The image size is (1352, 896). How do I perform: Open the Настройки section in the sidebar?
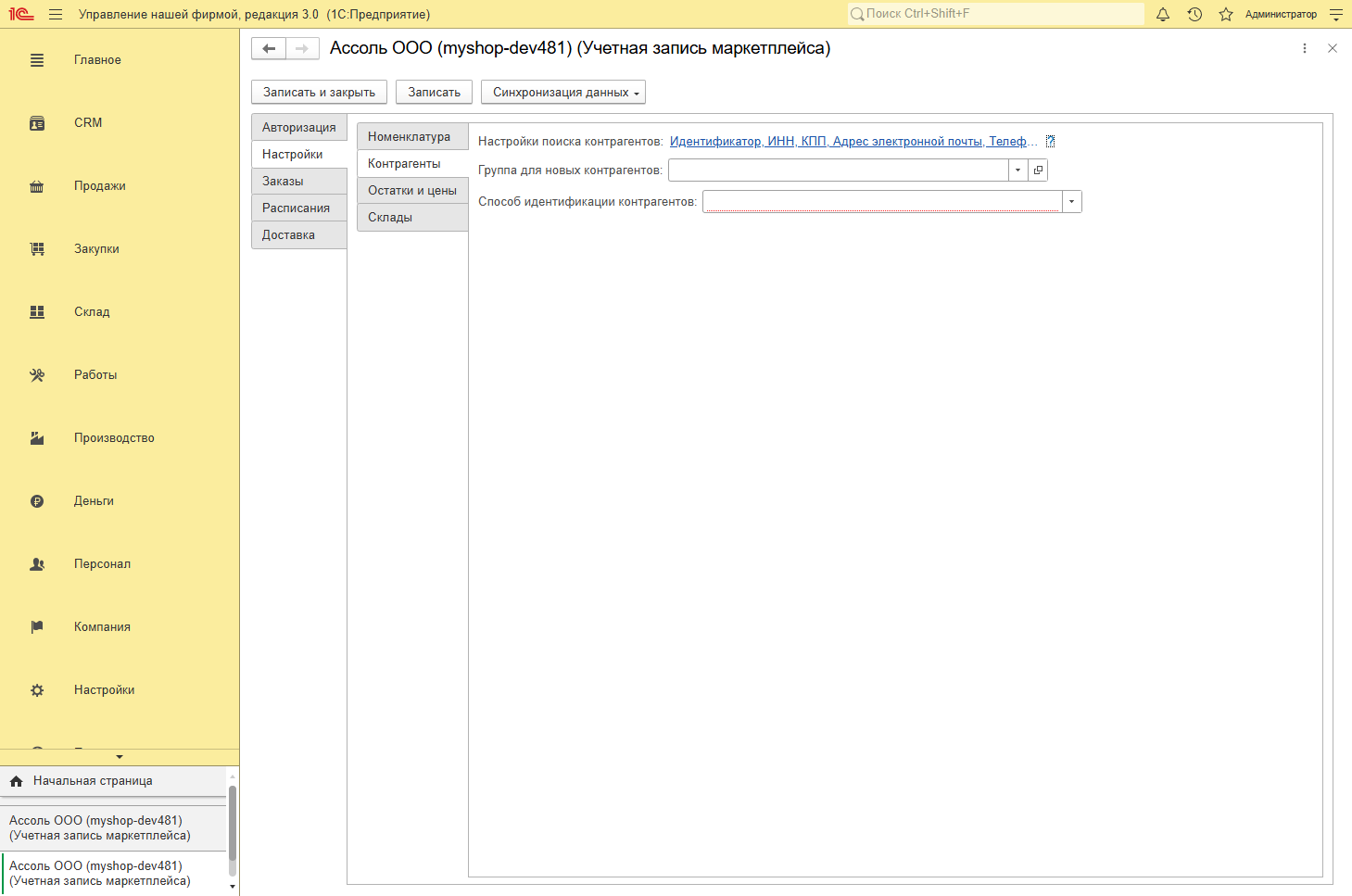pos(105,690)
